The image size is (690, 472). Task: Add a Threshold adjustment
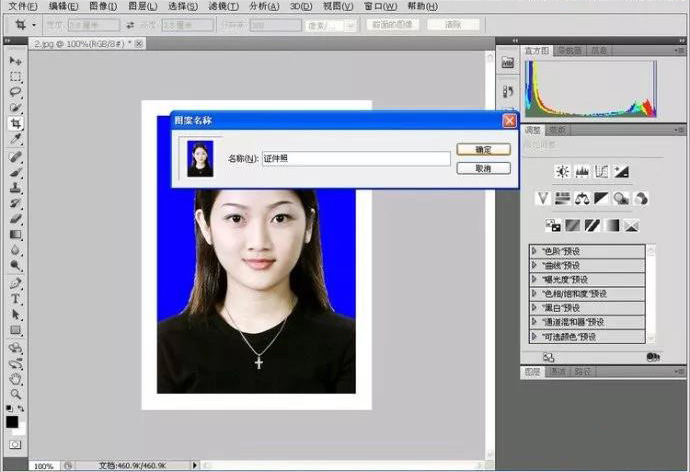[x=592, y=226]
